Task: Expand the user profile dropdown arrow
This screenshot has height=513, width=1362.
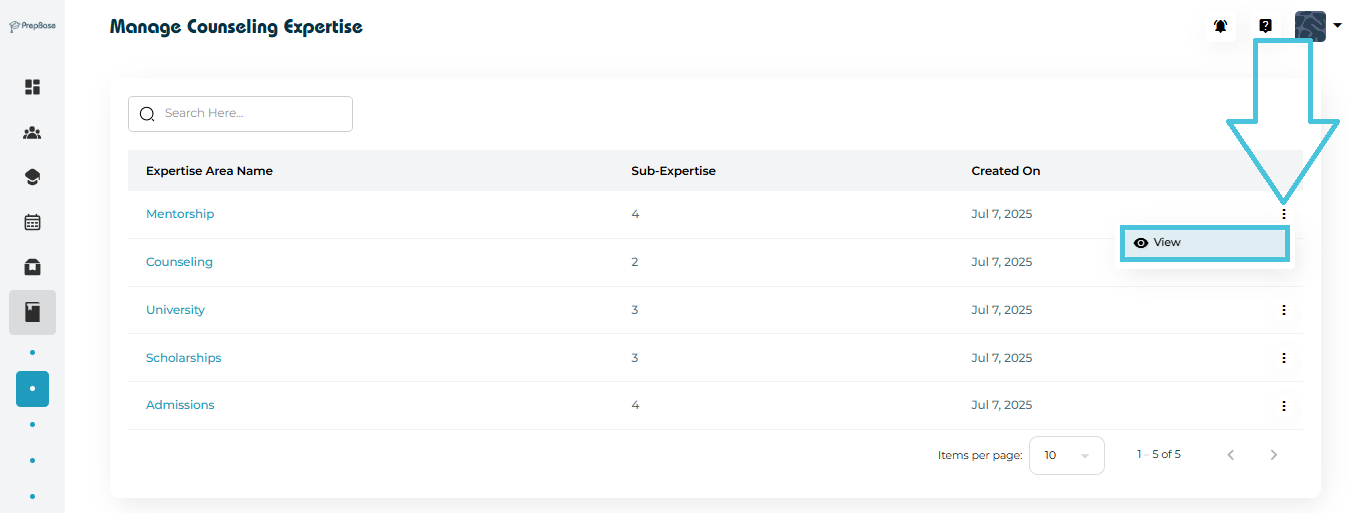Action: coord(1337,26)
